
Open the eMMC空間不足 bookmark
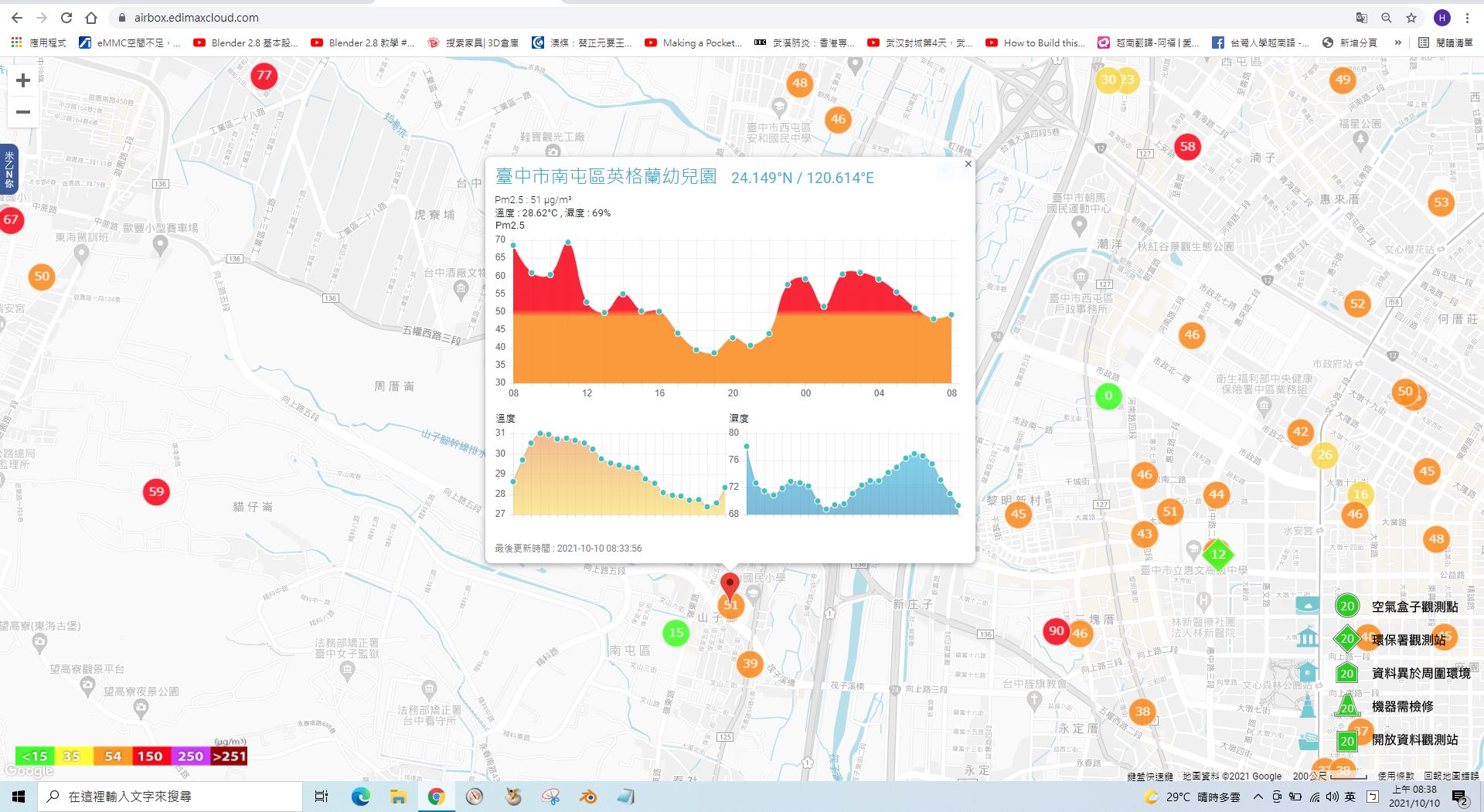tap(130, 42)
